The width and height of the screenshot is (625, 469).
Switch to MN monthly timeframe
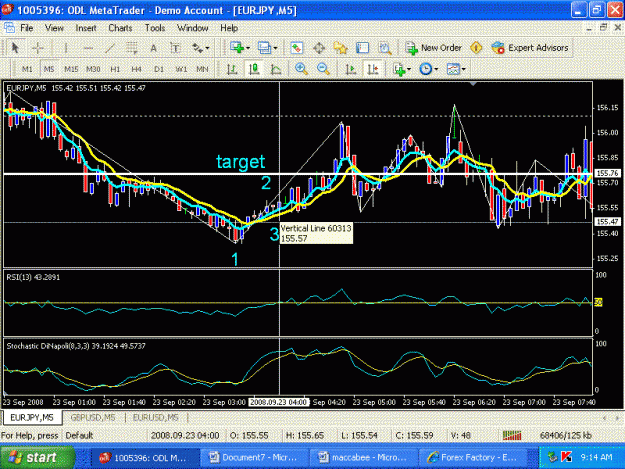pyautogui.click(x=202, y=69)
